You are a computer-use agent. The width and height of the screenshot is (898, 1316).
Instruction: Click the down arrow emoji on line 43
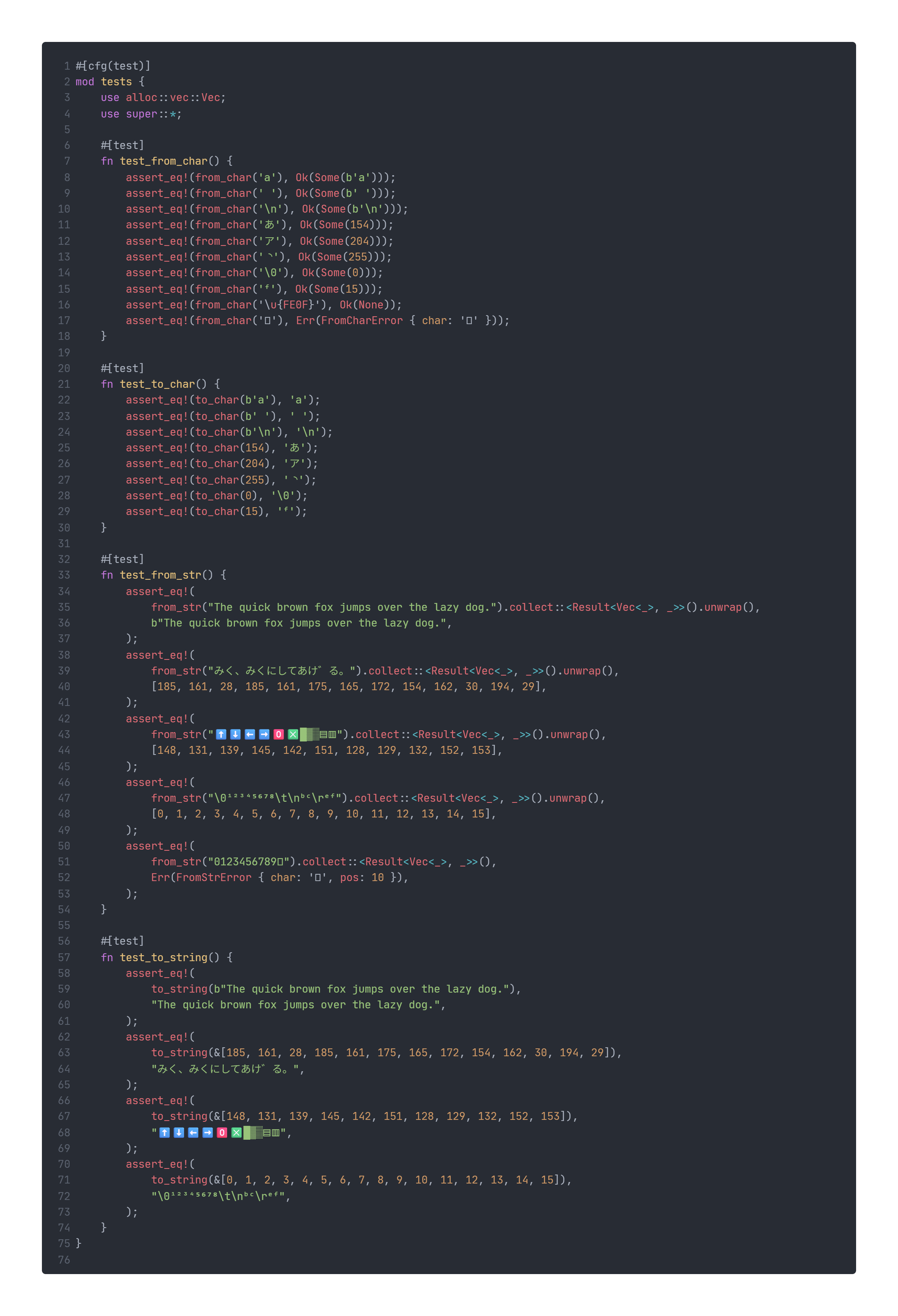pyautogui.click(x=236, y=734)
